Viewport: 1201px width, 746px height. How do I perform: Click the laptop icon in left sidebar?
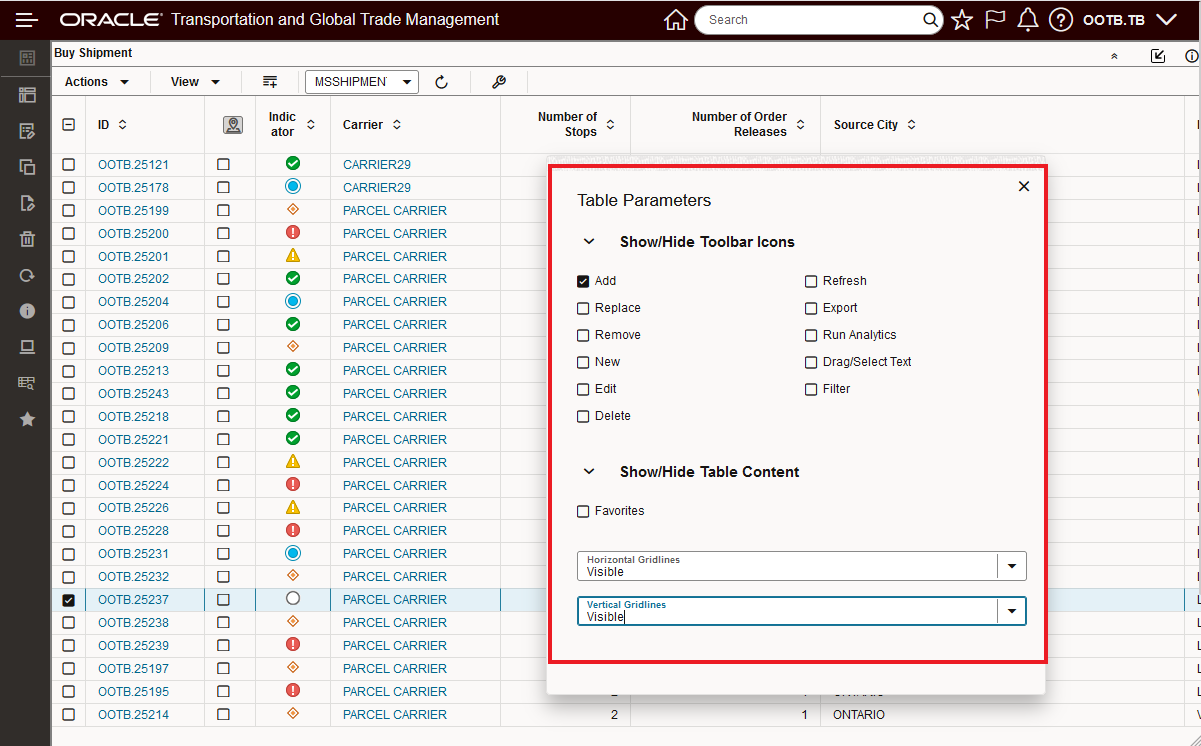click(x=27, y=347)
